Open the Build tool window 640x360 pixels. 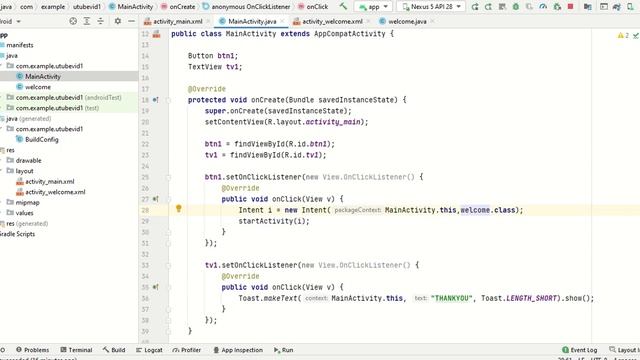(114, 350)
